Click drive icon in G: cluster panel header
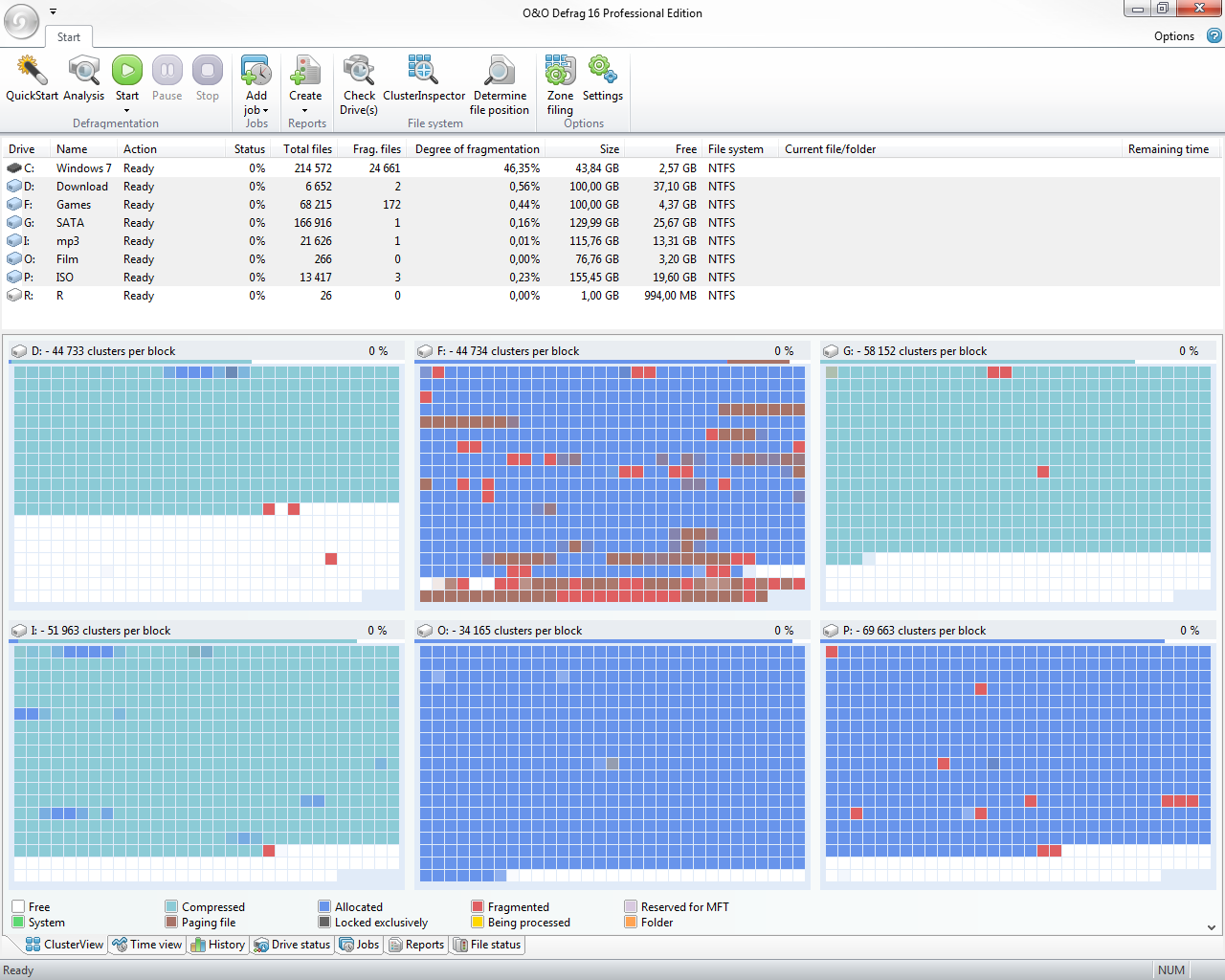Viewport: 1225px width, 980px height. point(831,351)
